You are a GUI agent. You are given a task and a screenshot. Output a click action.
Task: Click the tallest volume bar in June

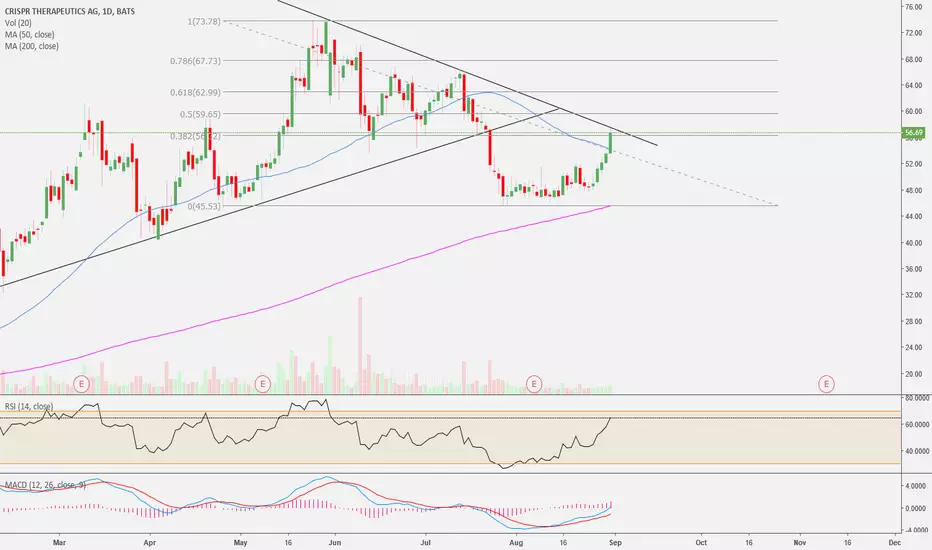[360, 345]
